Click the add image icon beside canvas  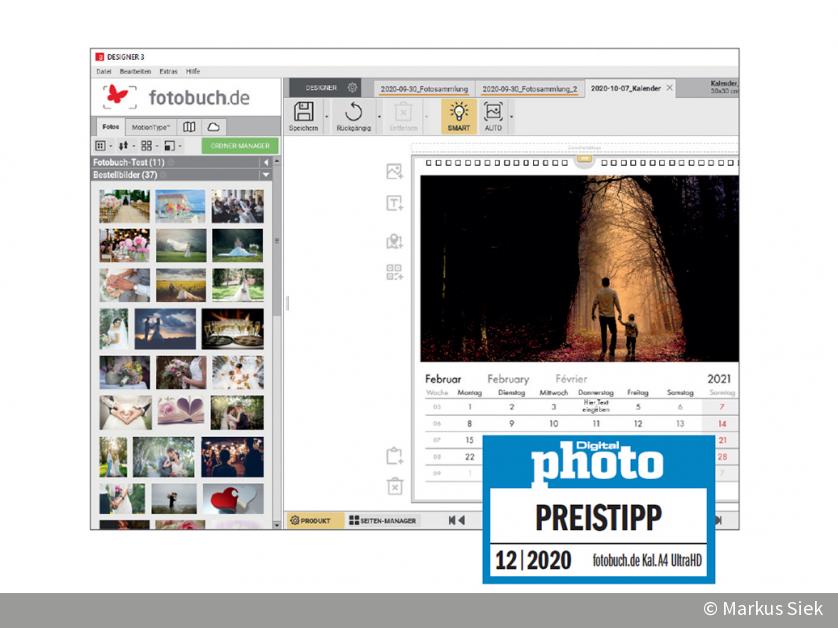(x=394, y=172)
